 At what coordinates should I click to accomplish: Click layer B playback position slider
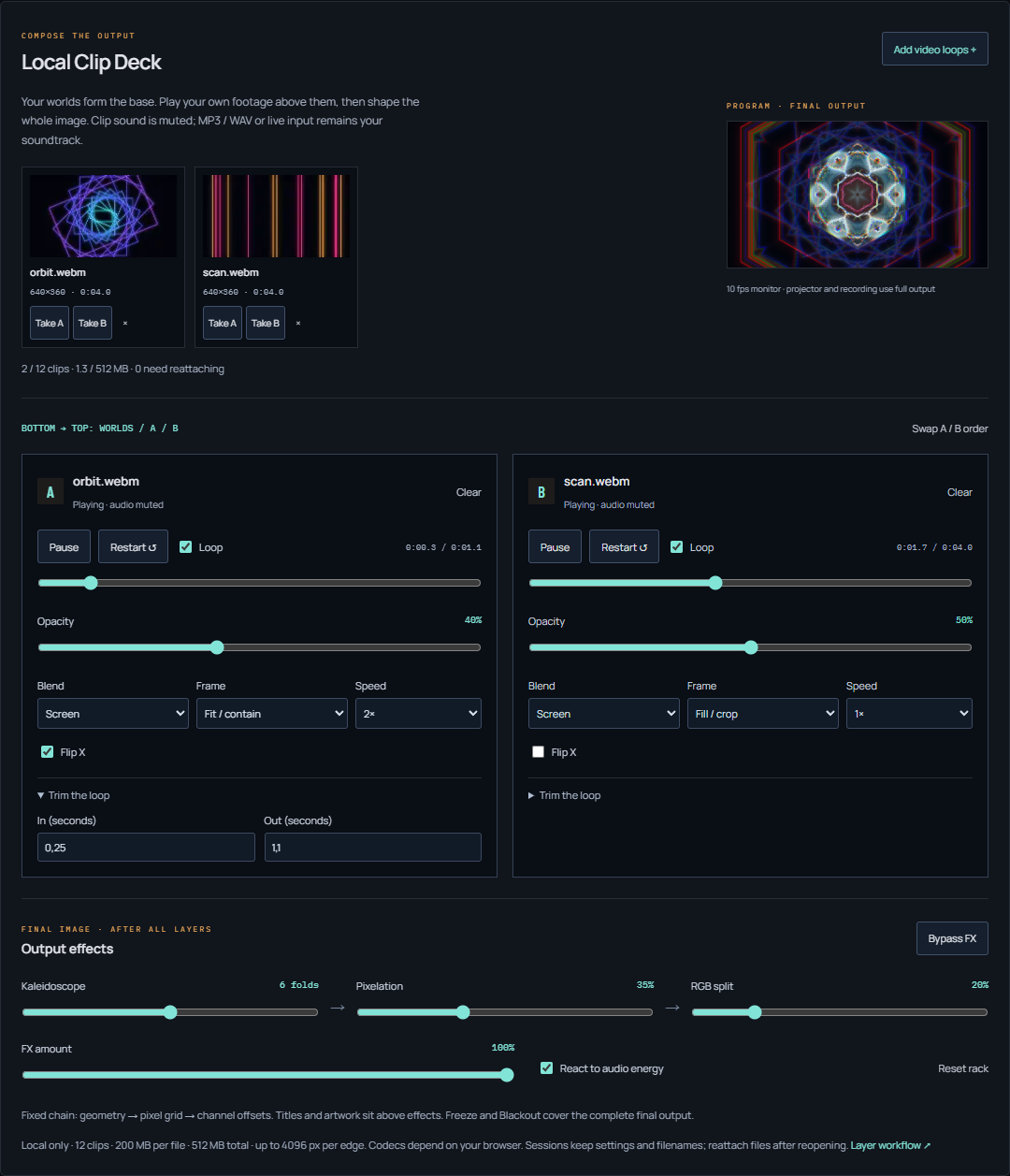click(750, 583)
